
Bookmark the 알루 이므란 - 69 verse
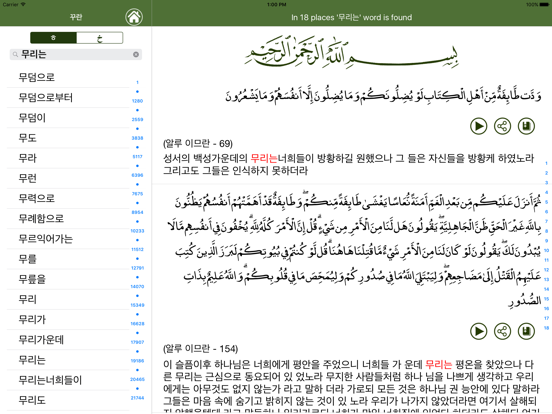coord(526,126)
